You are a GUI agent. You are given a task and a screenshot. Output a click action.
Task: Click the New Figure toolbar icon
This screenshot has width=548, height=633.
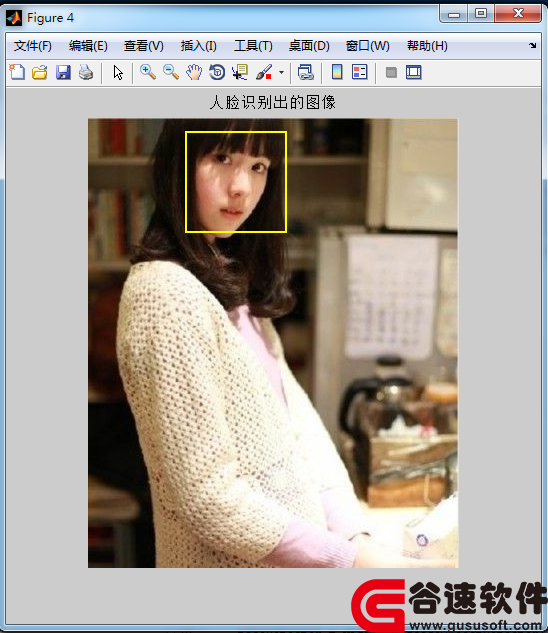(17, 73)
